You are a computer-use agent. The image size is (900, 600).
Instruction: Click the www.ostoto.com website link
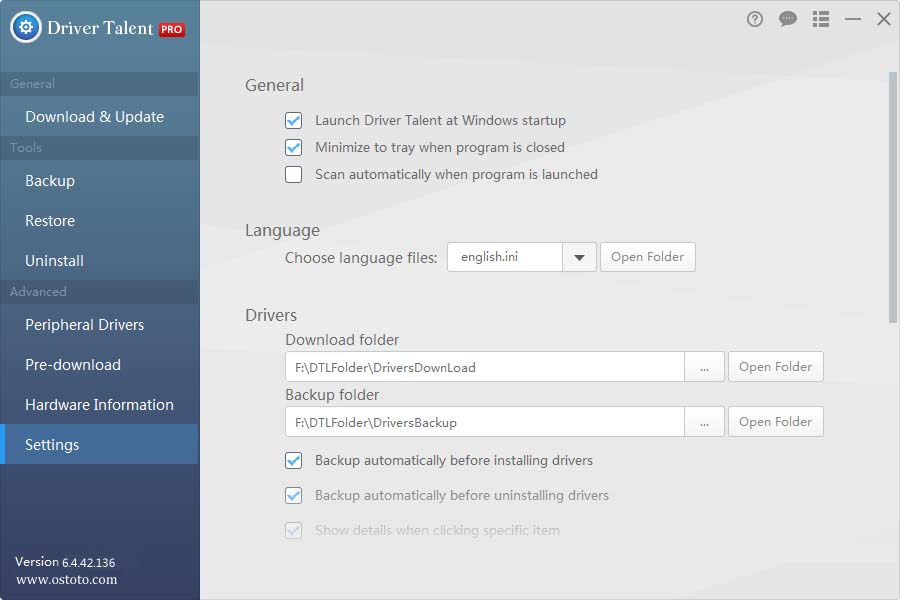[x=67, y=580]
